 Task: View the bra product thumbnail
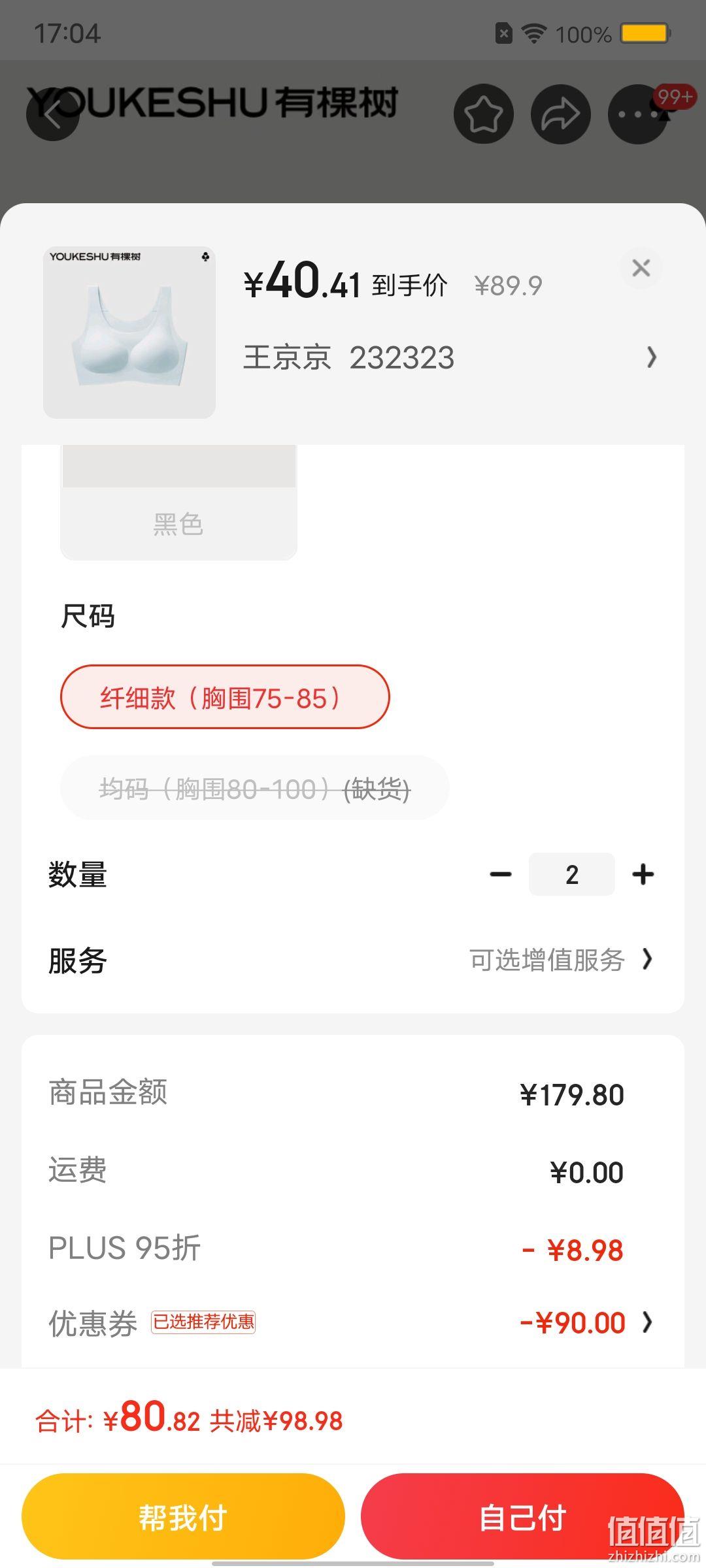(x=129, y=333)
